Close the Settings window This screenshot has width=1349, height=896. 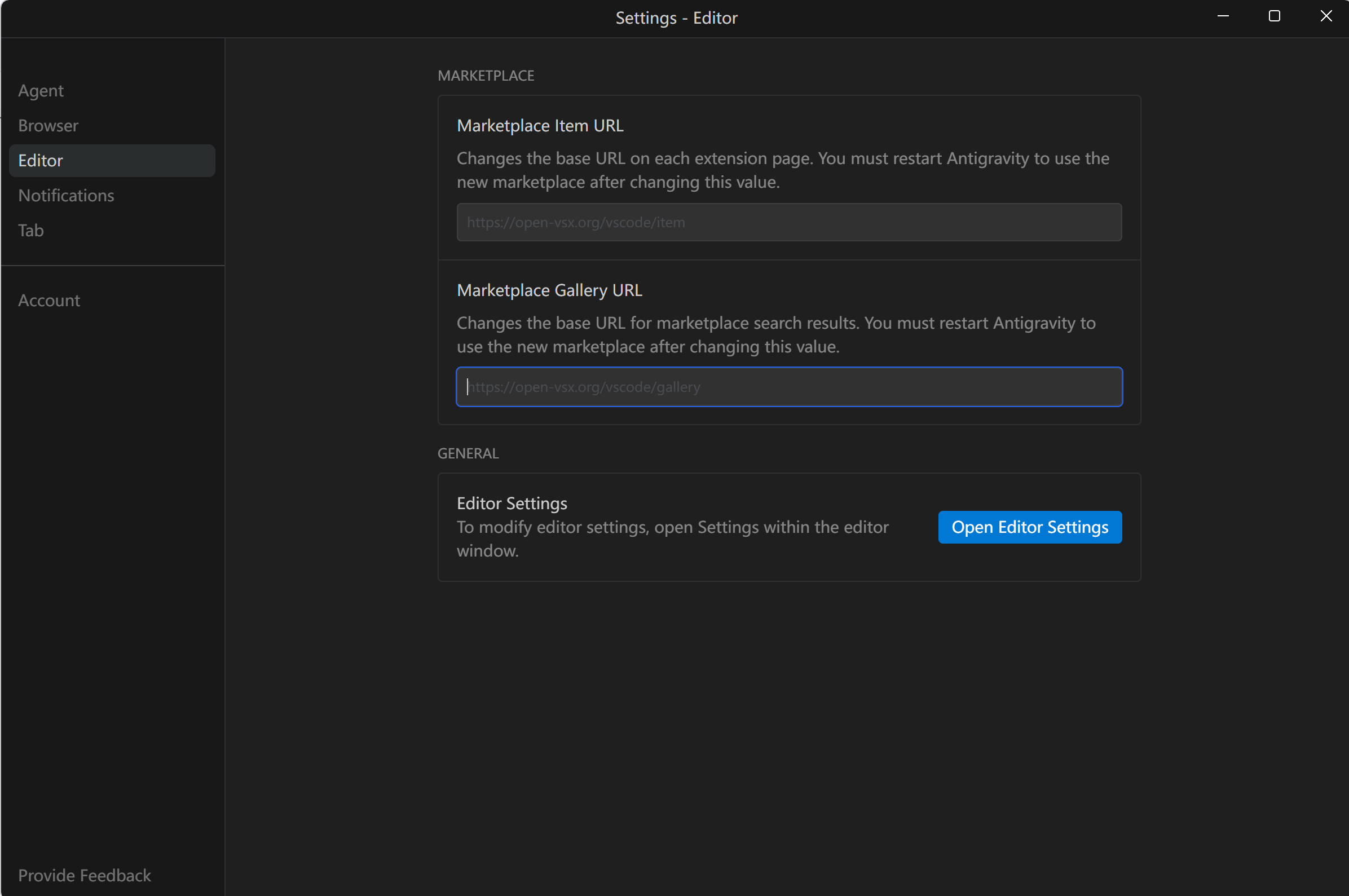pyautogui.click(x=1325, y=16)
